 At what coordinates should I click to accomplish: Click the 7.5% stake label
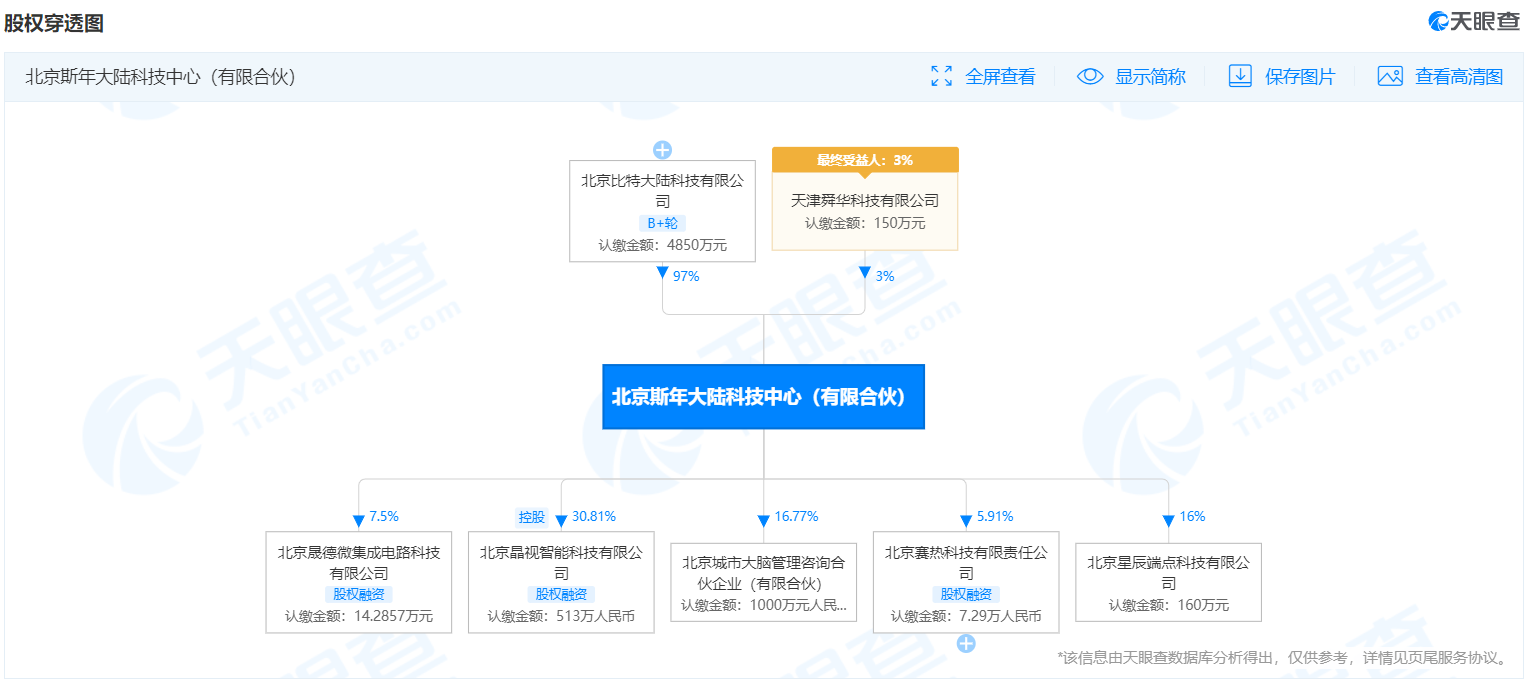click(384, 516)
